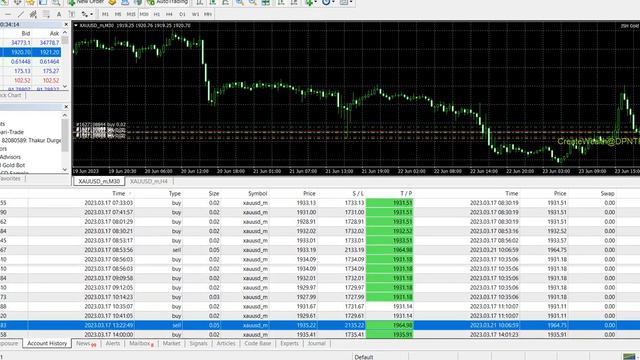
Task: Select the arrows drawing tool
Action: pyautogui.click(x=84, y=14)
